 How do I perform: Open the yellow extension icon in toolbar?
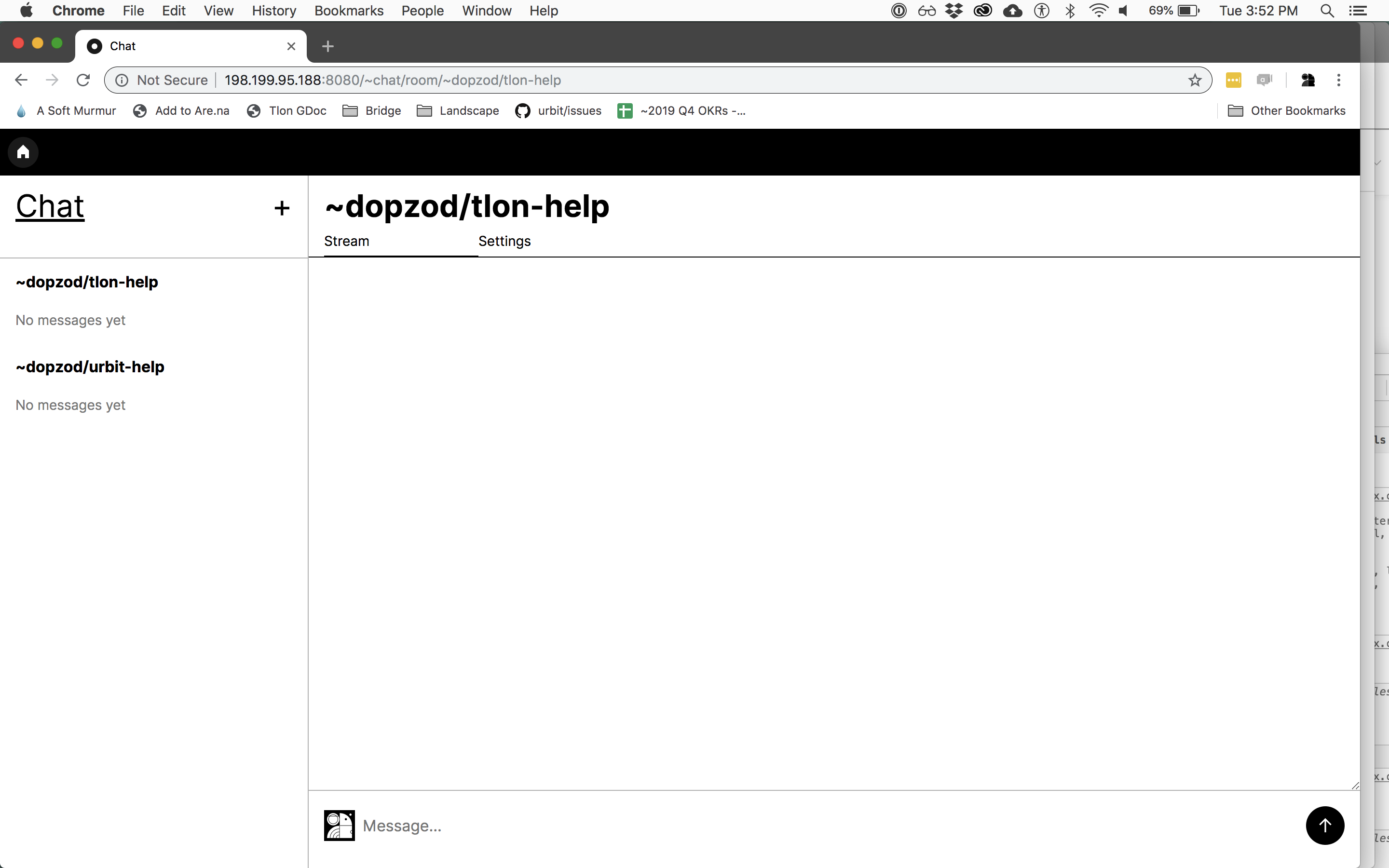pyautogui.click(x=1233, y=80)
